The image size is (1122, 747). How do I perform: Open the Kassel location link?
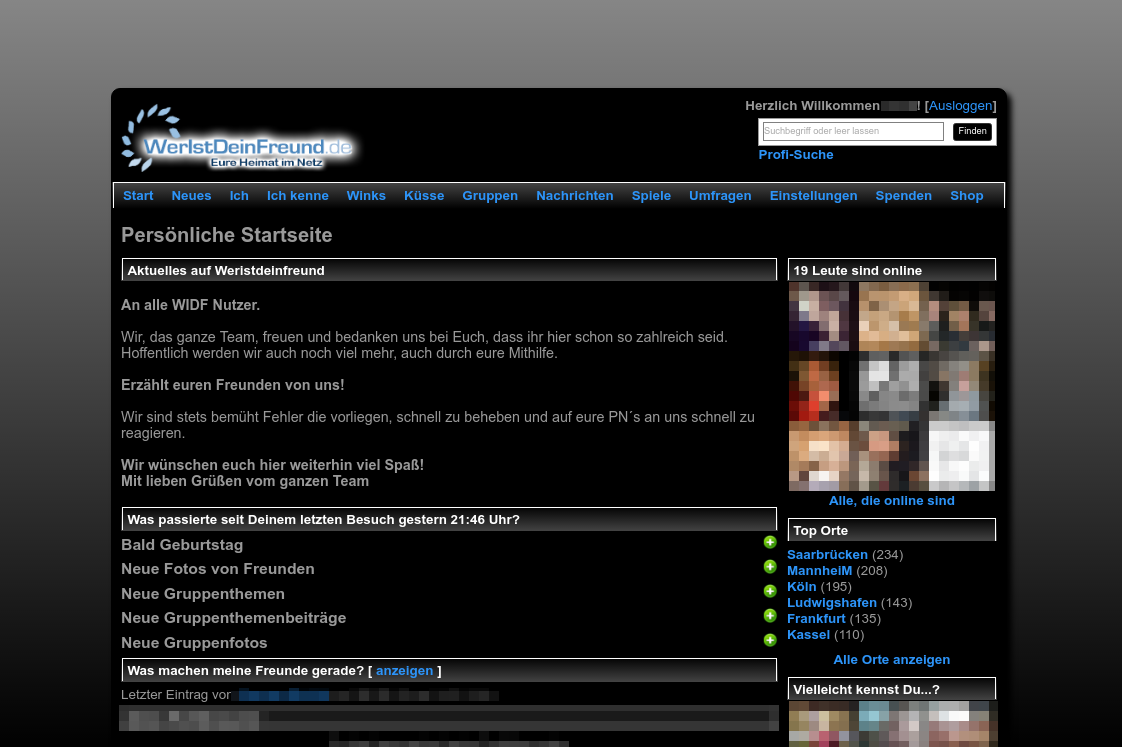(x=809, y=635)
